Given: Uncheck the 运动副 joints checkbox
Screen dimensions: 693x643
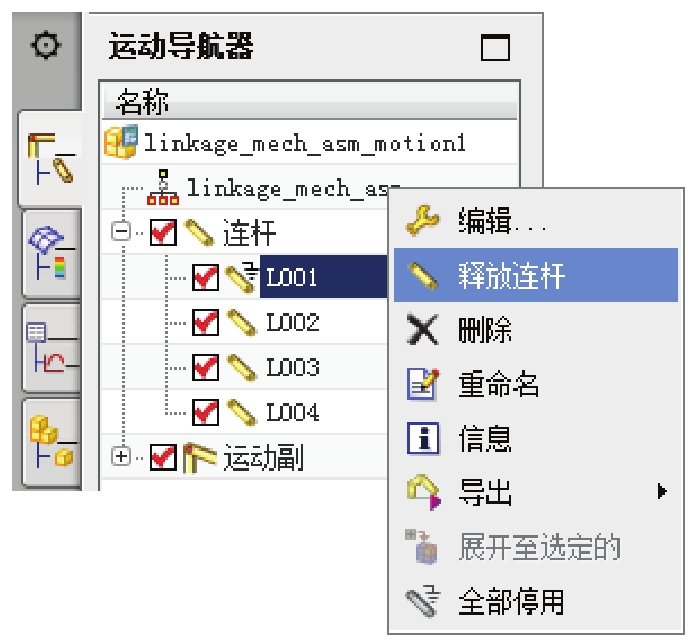Looking at the screenshot, I should [163, 457].
